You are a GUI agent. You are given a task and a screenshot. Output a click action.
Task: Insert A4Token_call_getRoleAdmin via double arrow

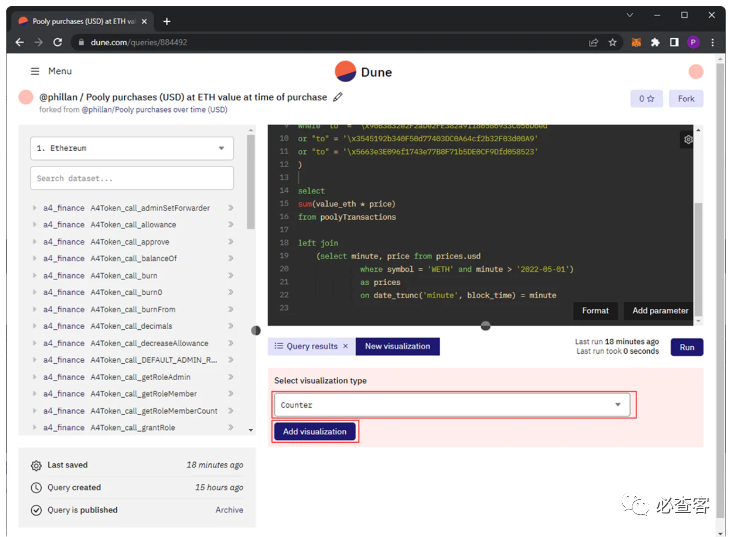coord(230,377)
